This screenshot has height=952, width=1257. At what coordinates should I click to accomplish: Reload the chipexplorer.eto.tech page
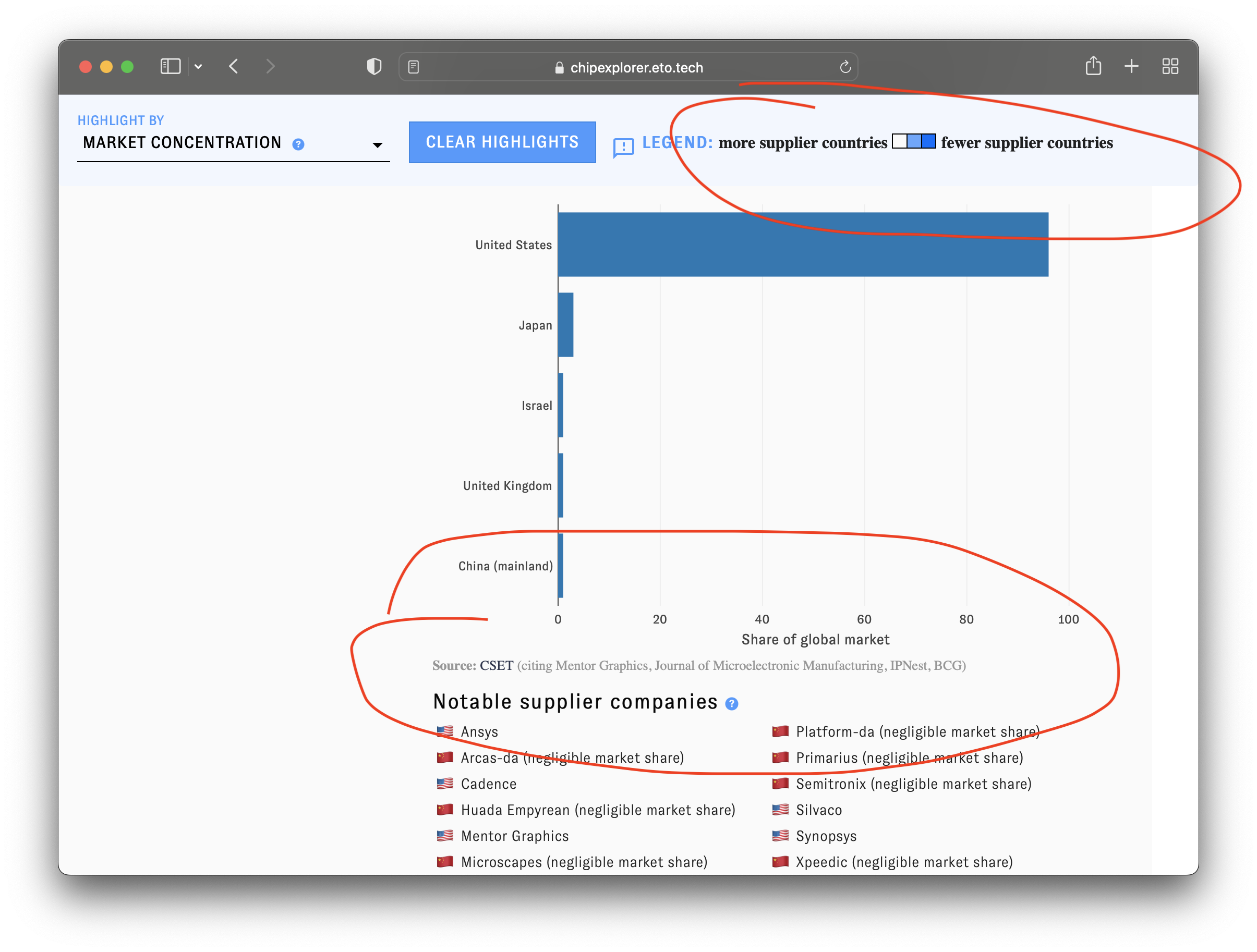845,66
